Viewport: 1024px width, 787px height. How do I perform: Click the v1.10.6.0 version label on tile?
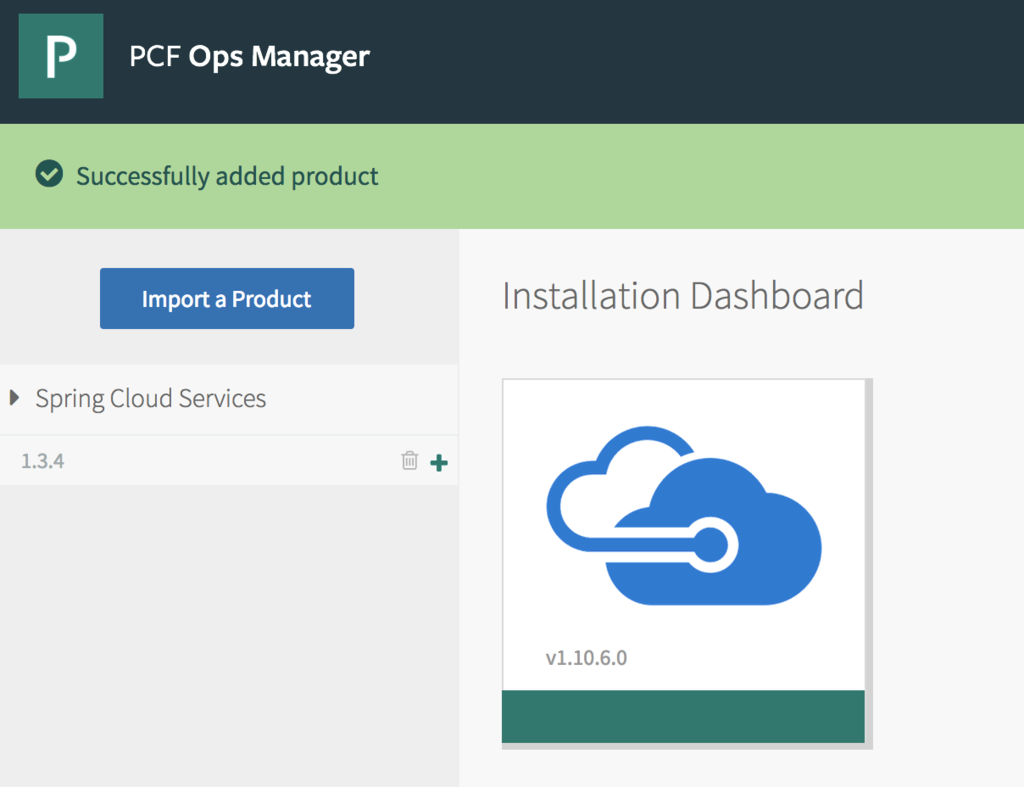click(586, 658)
